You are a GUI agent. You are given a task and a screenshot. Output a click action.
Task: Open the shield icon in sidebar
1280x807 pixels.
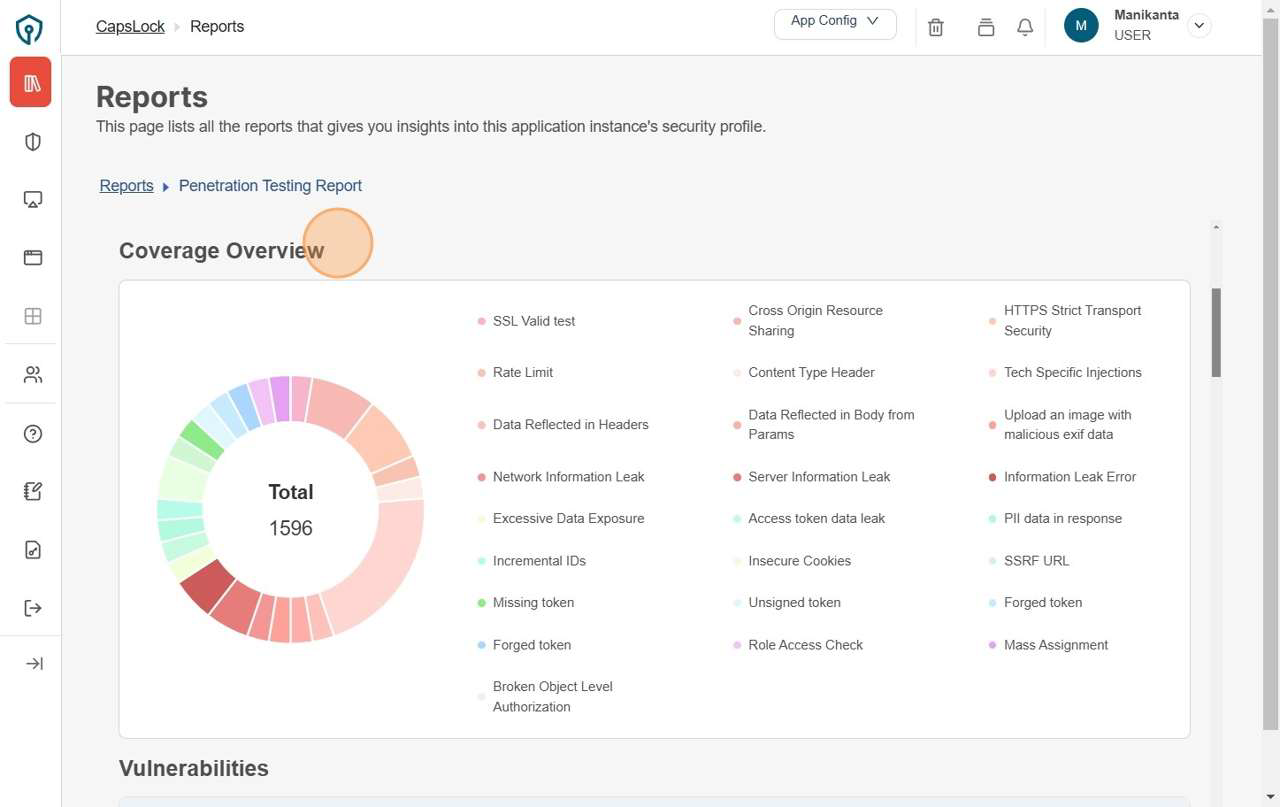point(33,141)
